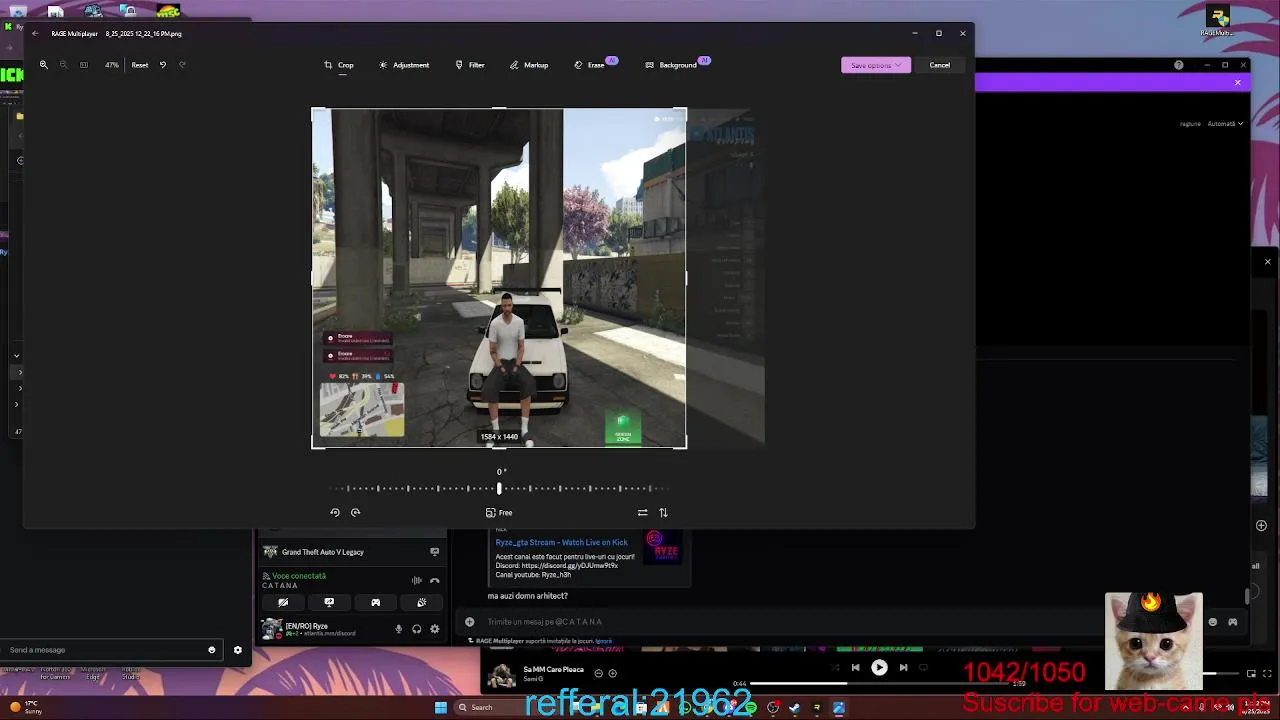Open the weather widget showing 17°C Sunny

[26, 708]
